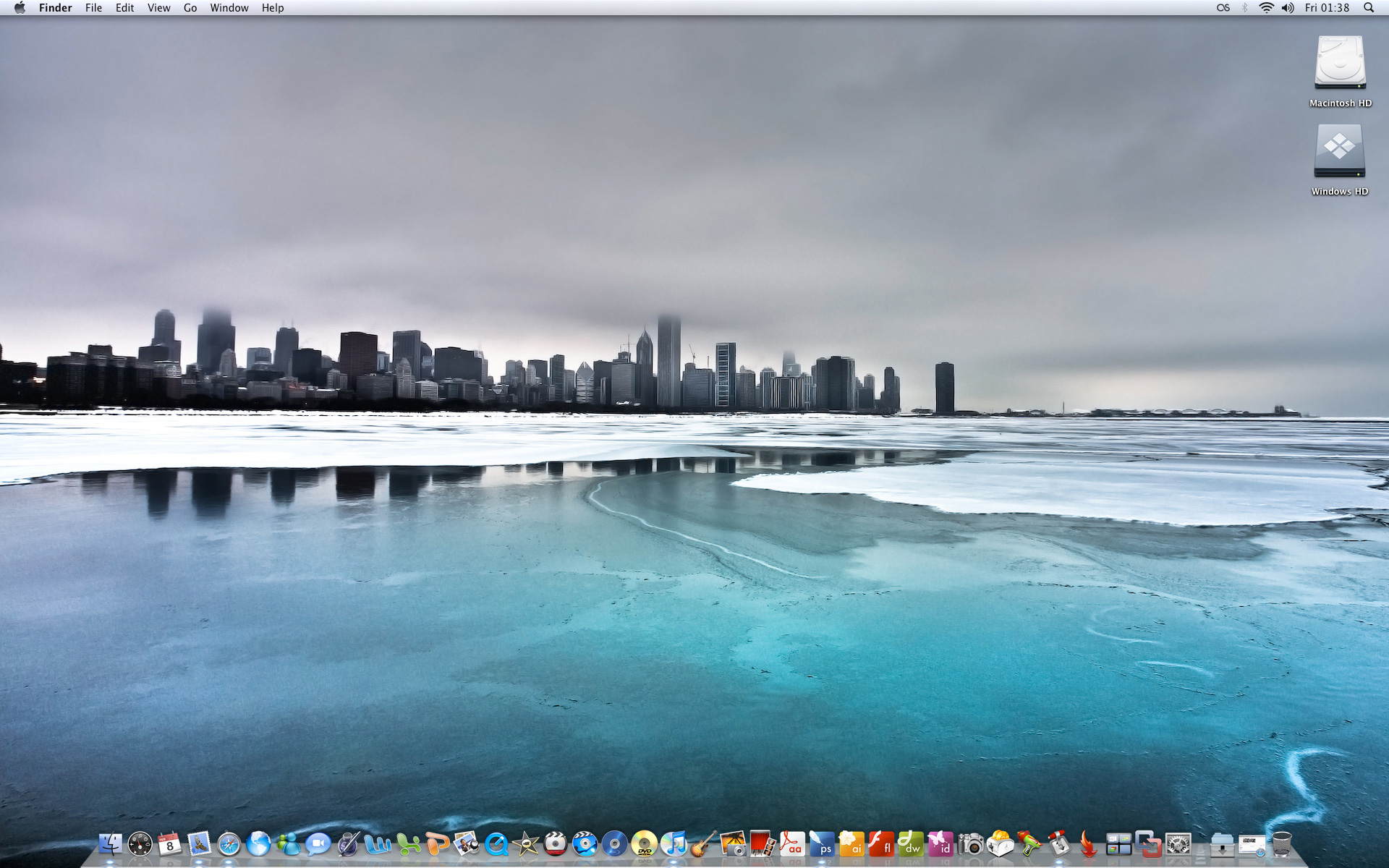Open iCal calendar in the dock

169,843
